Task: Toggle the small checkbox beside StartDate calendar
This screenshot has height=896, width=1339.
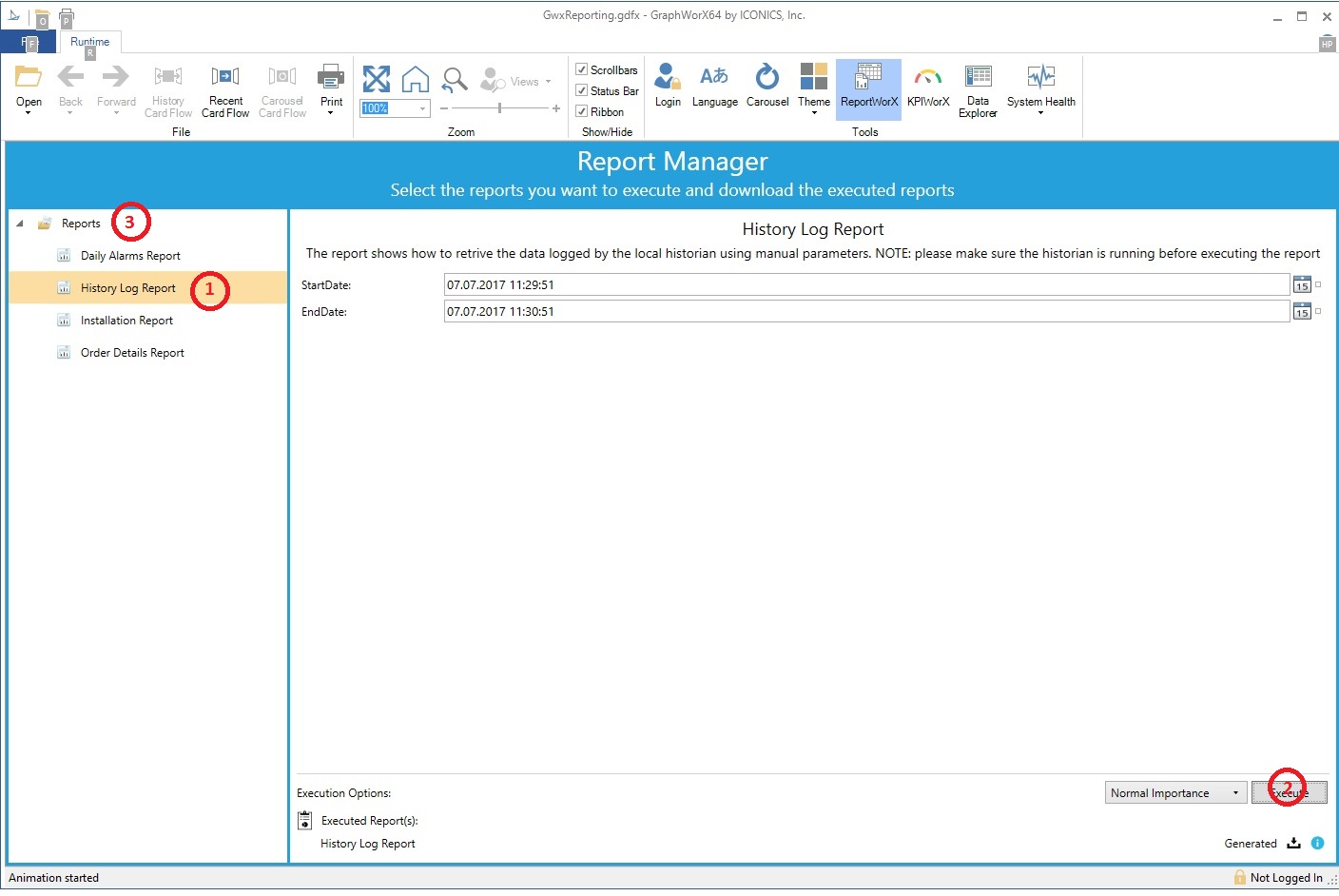Action: [x=1318, y=284]
